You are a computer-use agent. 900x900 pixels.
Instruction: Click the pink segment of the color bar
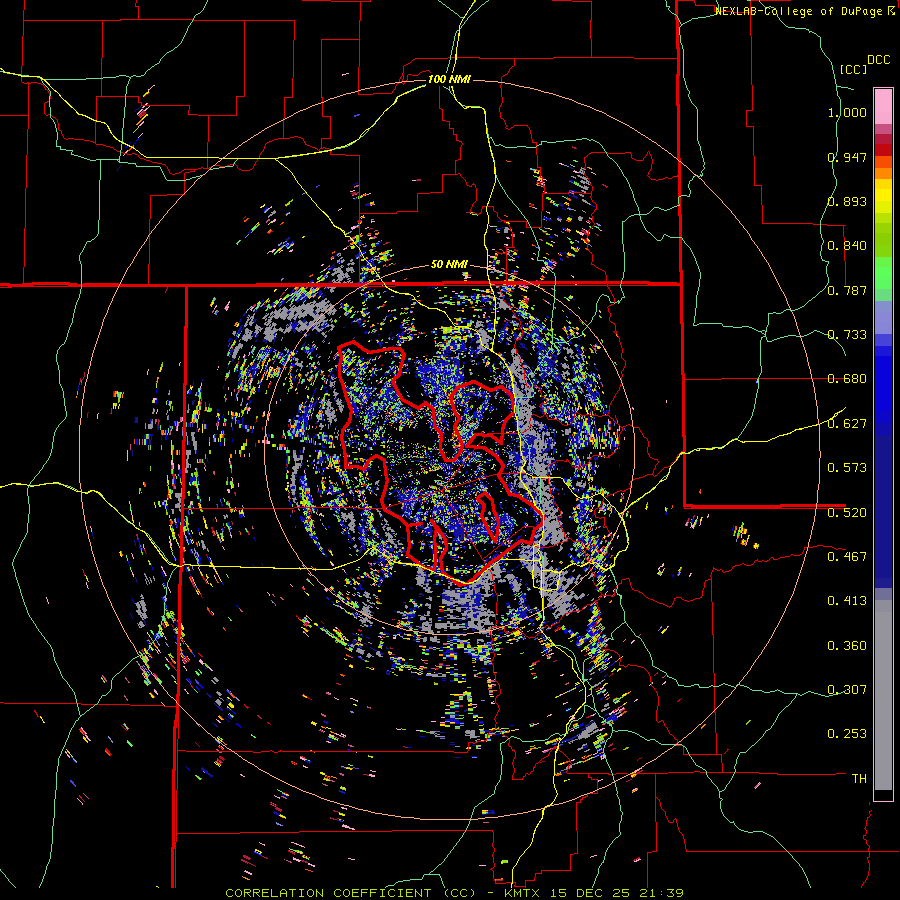coord(883,106)
